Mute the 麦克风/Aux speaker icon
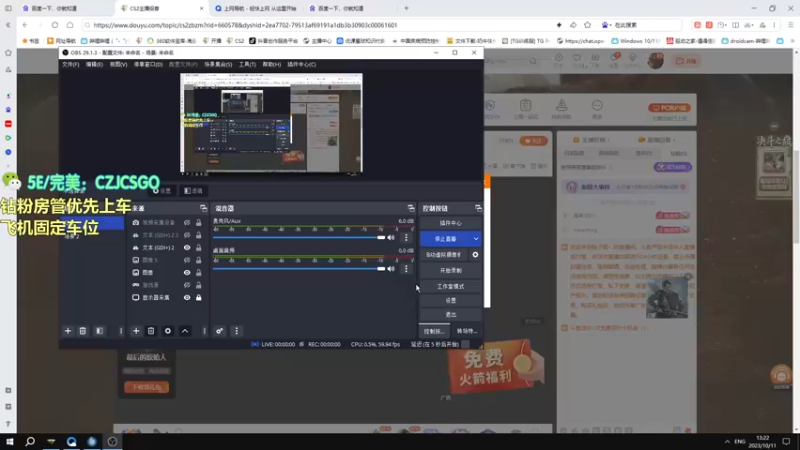800x450 pixels. (391, 238)
